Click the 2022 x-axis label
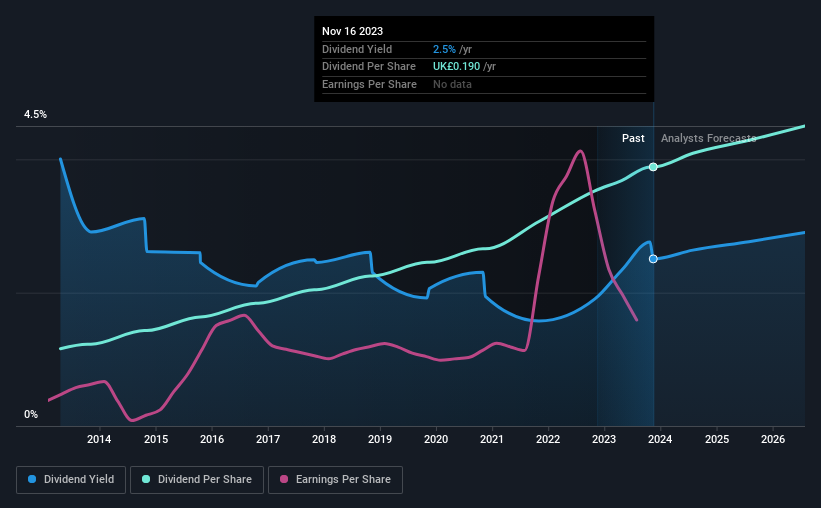Viewport: 821px width, 508px height. coord(548,439)
